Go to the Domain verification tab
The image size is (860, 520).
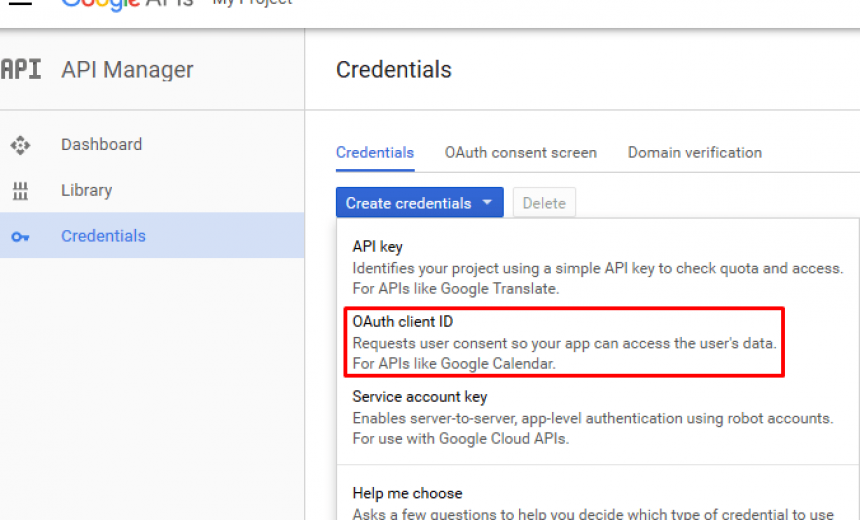click(694, 153)
